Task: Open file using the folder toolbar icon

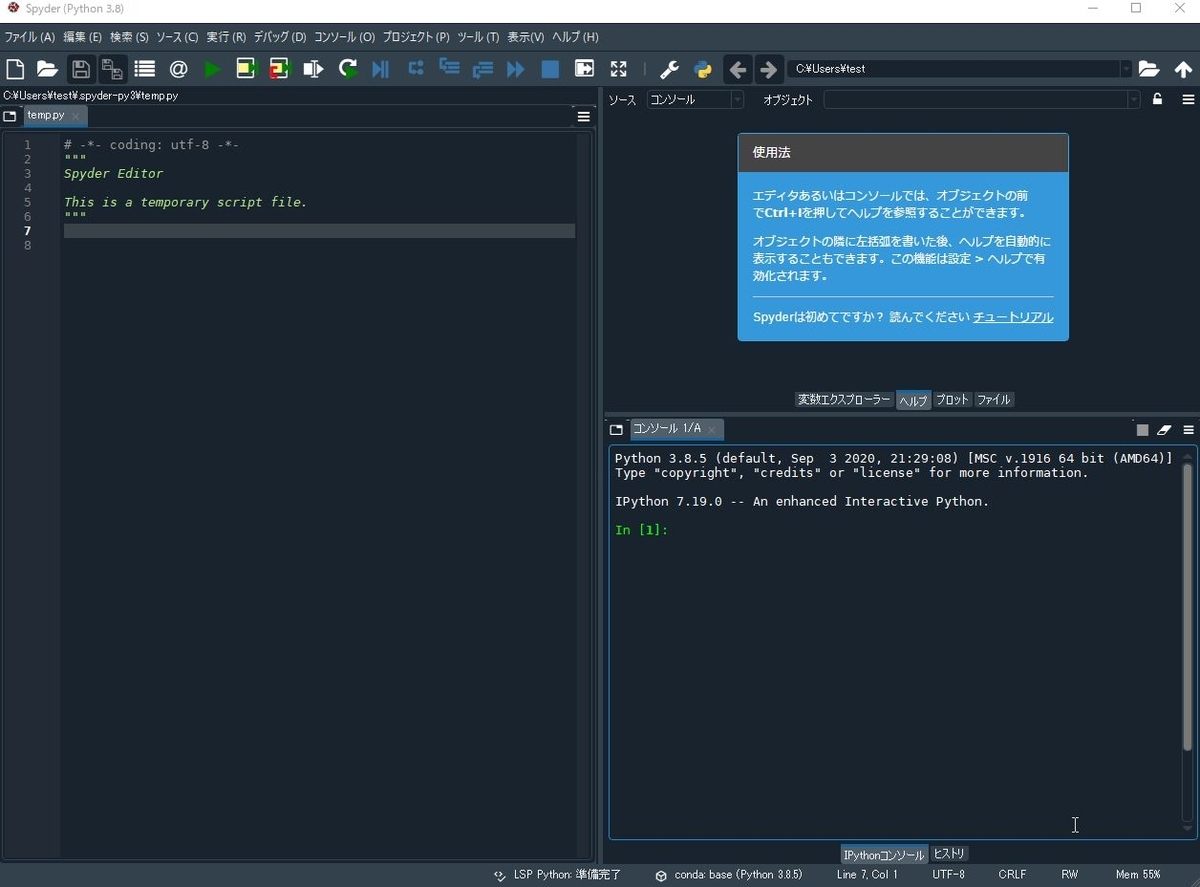Action: (x=47, y=69)
